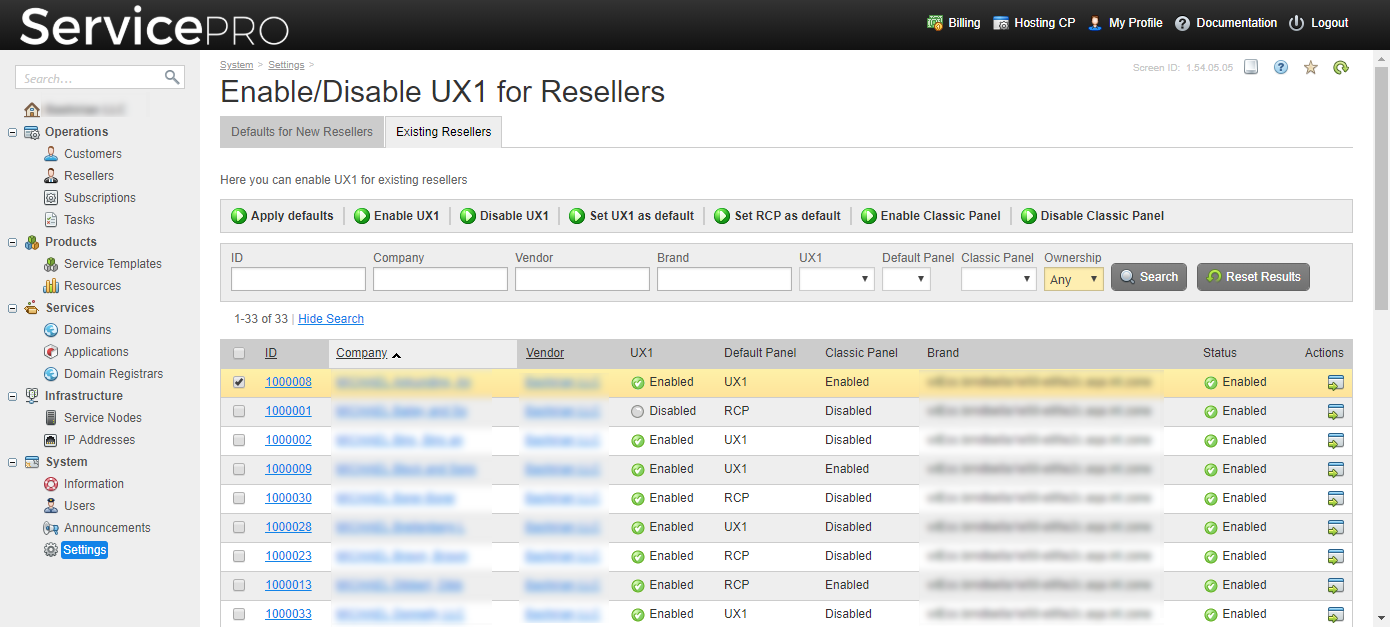Click the Apply defaults toolbar button

(283, 216)
